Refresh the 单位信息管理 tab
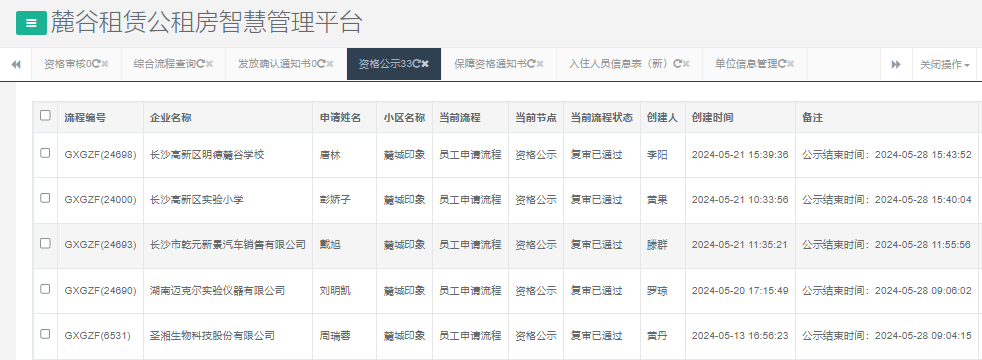 click(x=782, y=64)
